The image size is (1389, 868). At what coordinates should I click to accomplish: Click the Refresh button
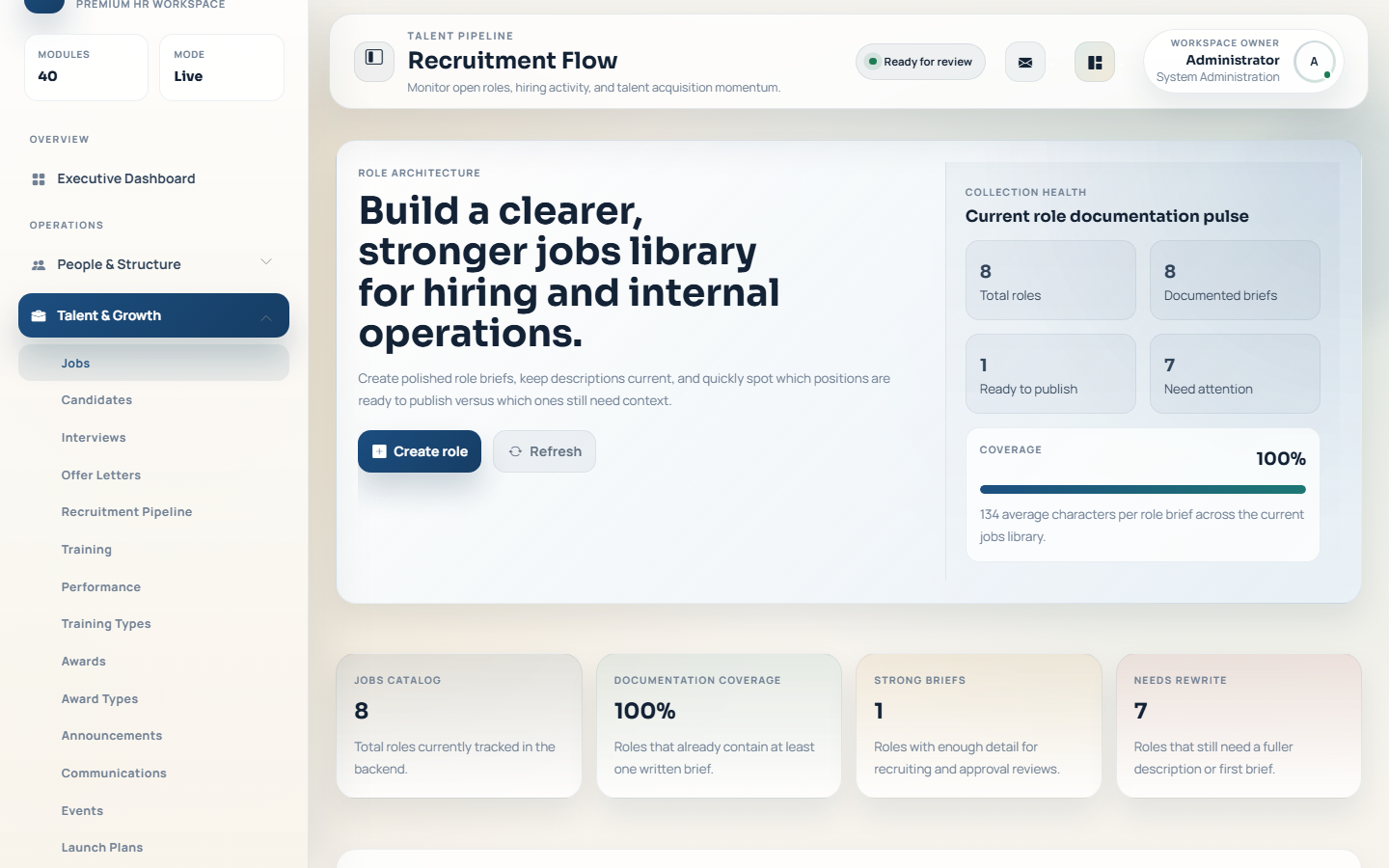(x=544, y=451)
